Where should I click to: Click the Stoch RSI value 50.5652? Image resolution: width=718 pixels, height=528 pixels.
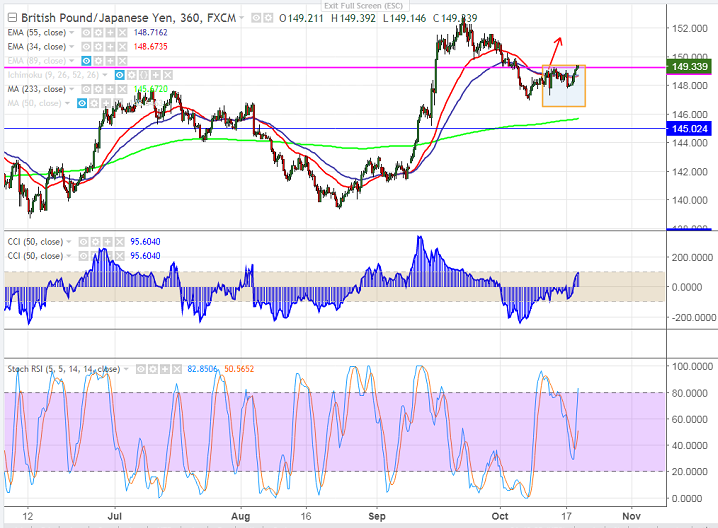click(239, 369)
